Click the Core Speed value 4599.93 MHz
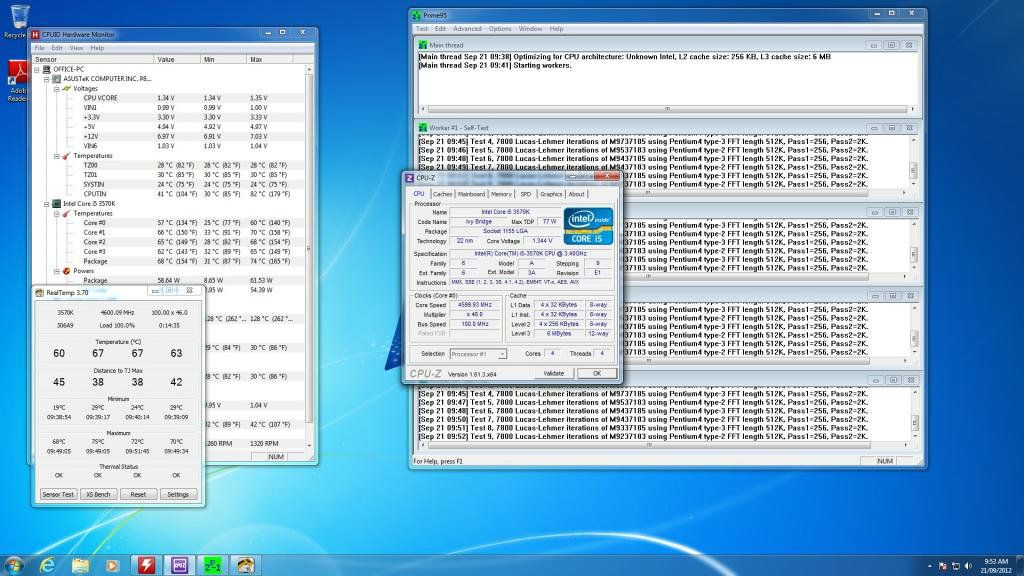 (x=475, y=305)
